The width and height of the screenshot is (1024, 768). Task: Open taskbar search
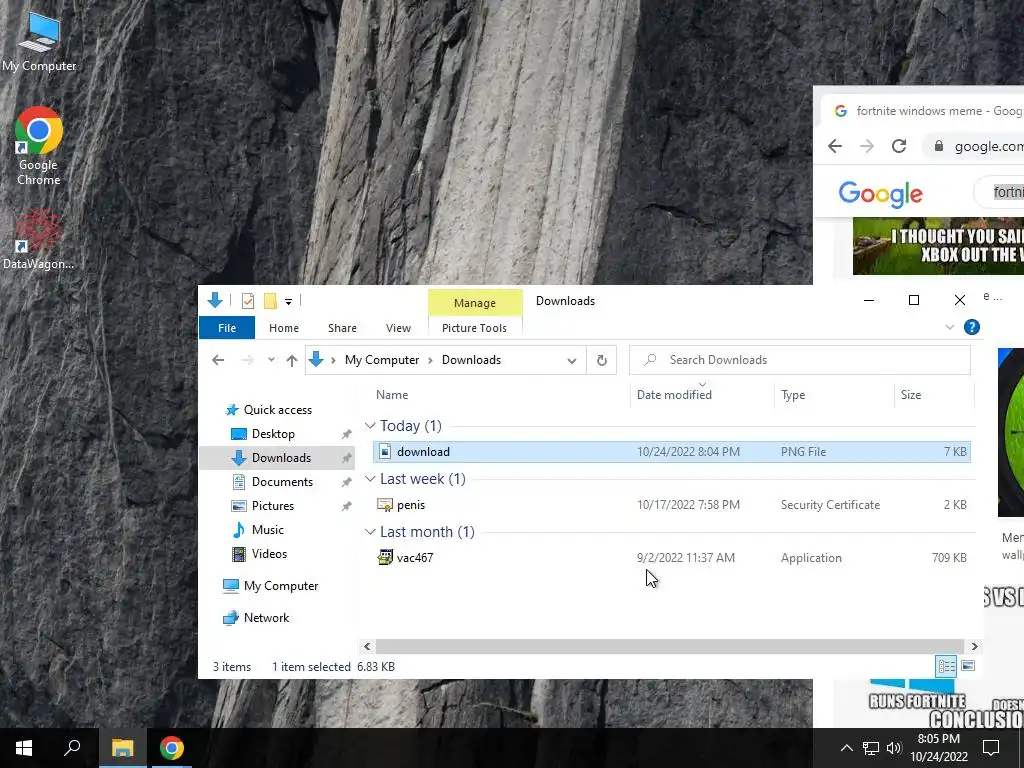click(72, 748)
